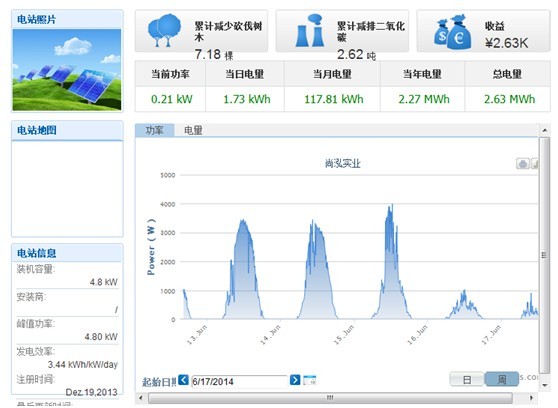Click the total energy value 2.63 MWh
This screenshot has width=558, height=408.
coord(509,99)
